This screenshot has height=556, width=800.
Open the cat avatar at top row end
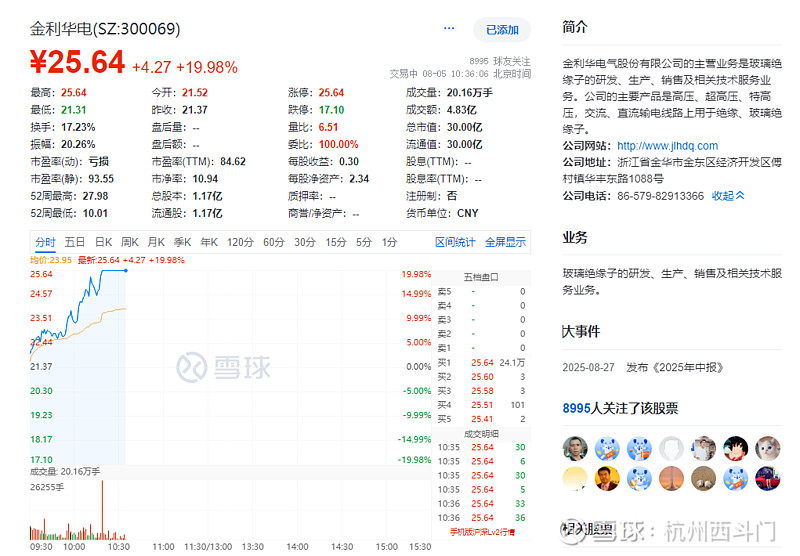[x=768, y=449]
